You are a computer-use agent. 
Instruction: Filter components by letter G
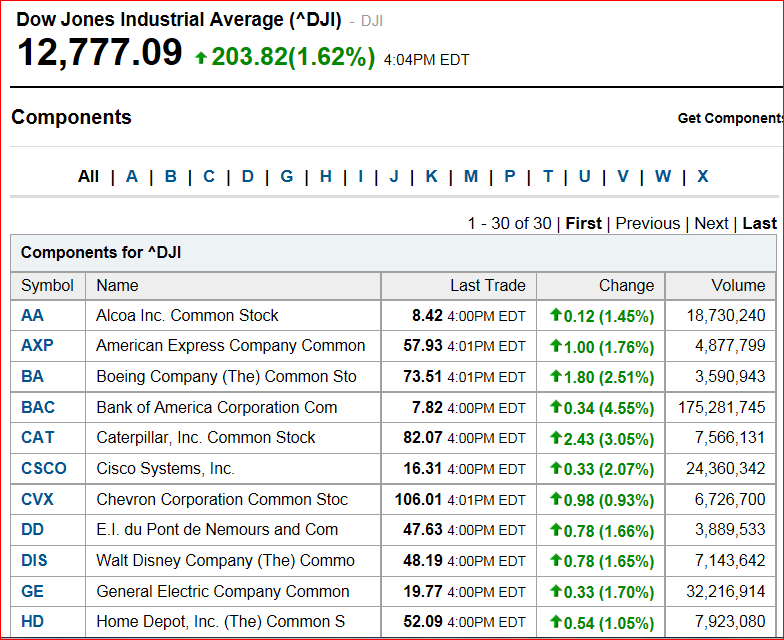click(286, 176)
